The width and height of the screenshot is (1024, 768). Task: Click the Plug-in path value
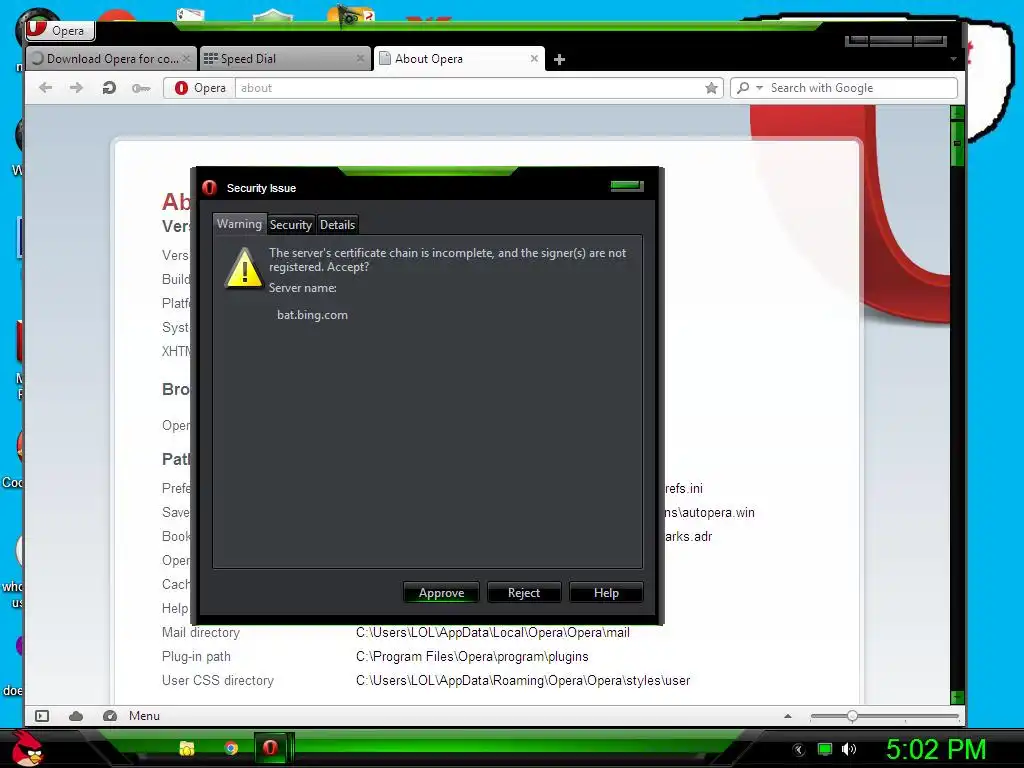coord(472,656)
